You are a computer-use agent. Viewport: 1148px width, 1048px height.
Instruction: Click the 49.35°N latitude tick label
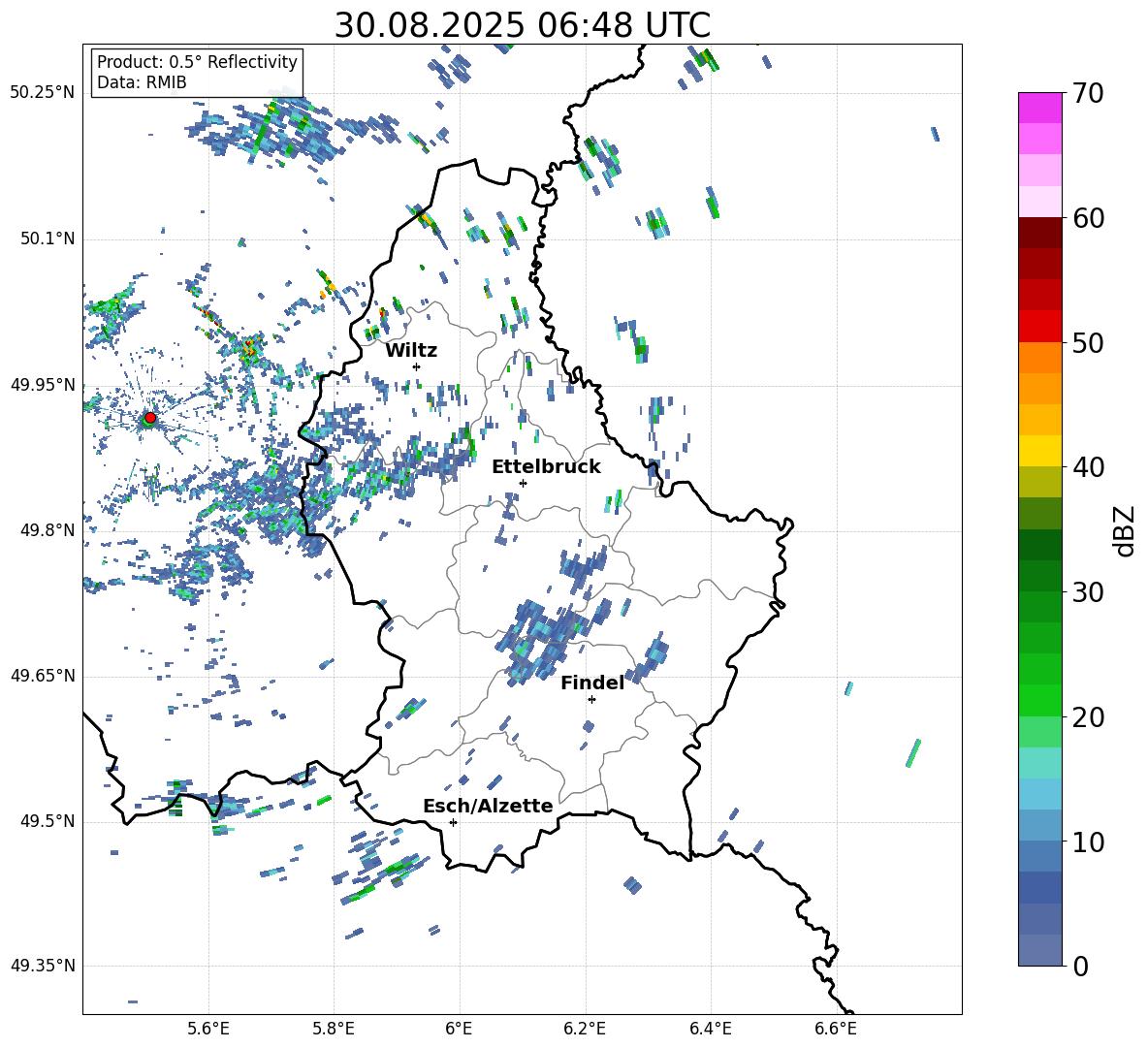click(43, 966)
